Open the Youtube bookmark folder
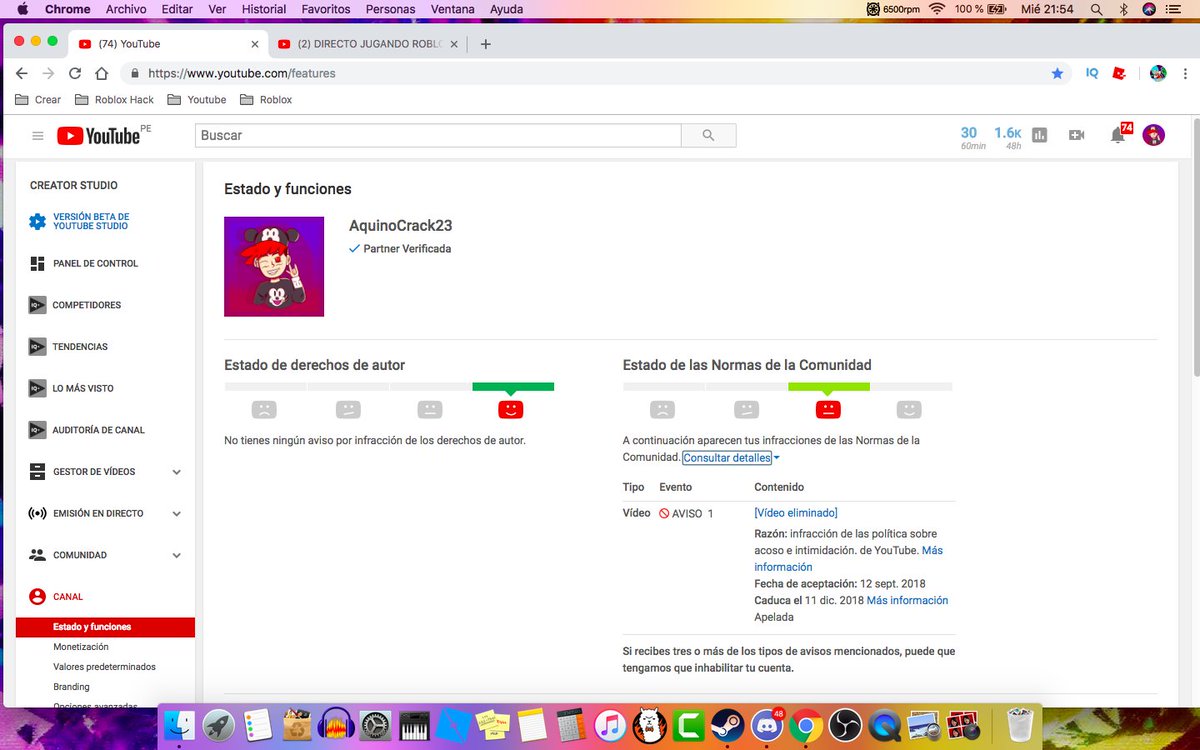 point(197,100)
